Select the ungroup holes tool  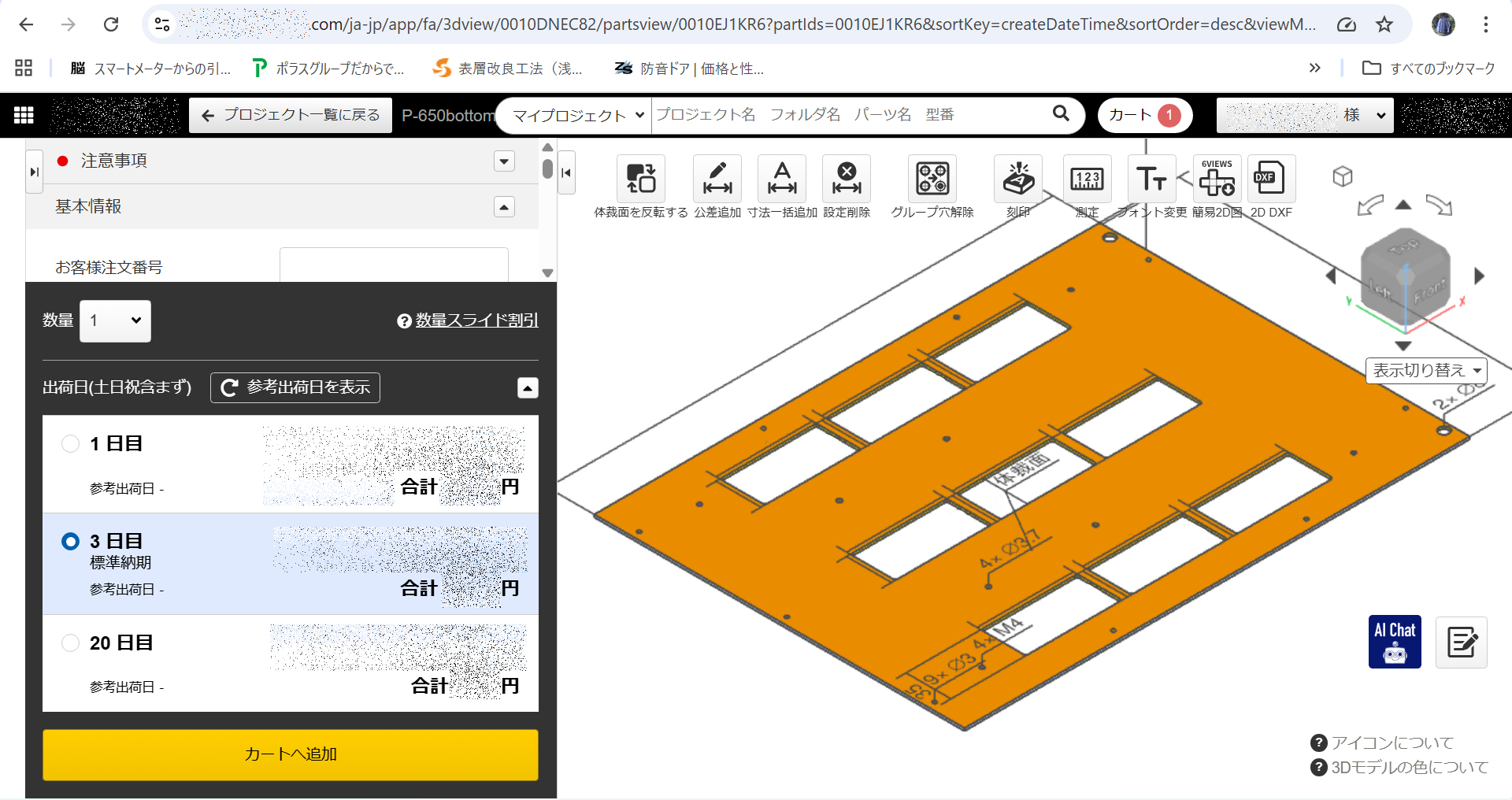(x=932, y=179)
